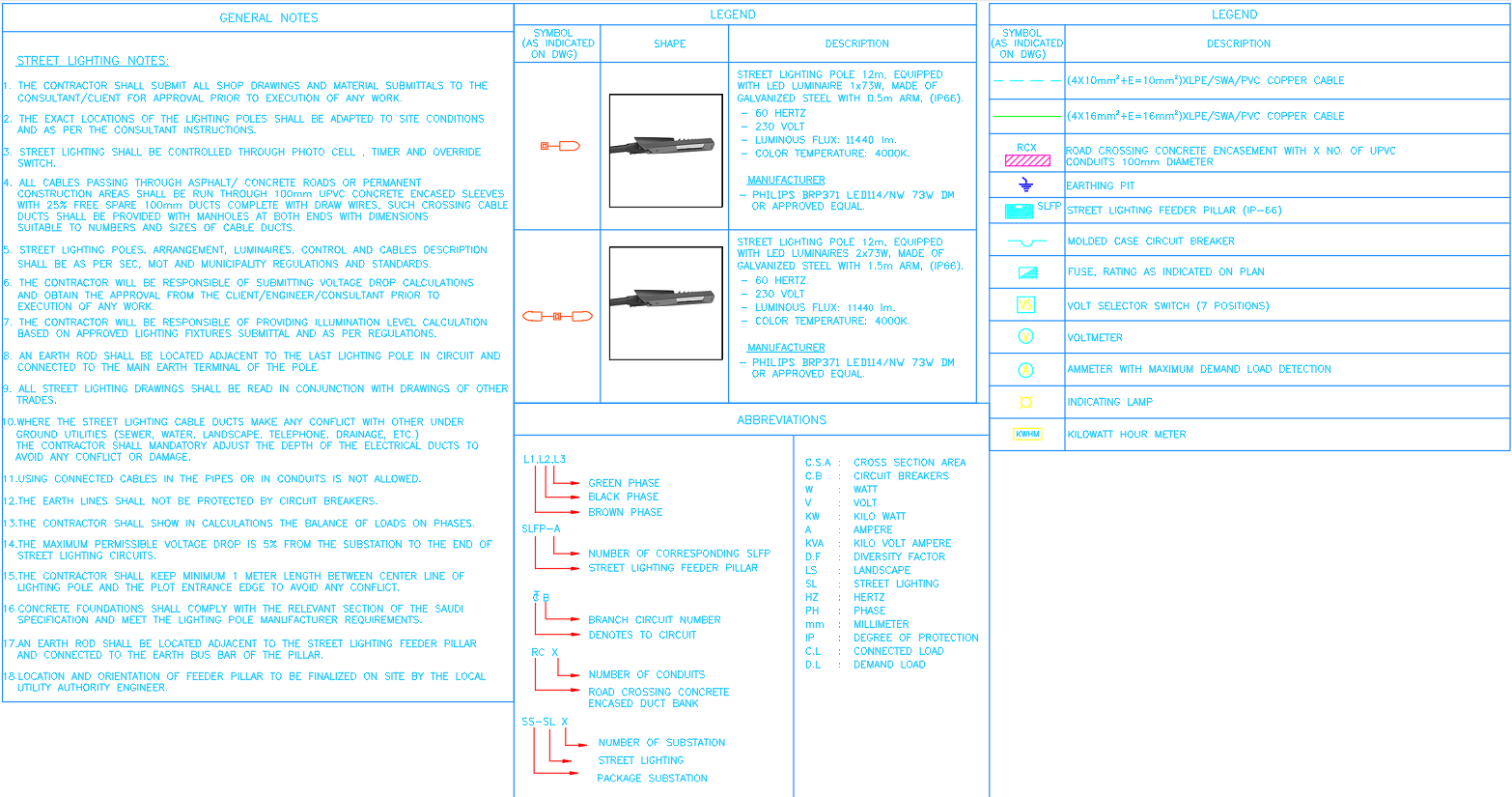Viewport: 1512px width, 797px height.
Task: Select the Indicating Lamp symbol
Action: [x=1026, y=402]
